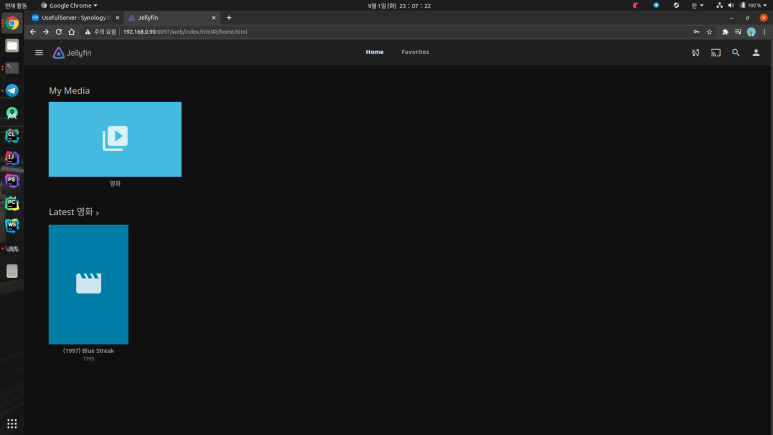Open WebStorm from the dock
This screenshot has width=773, height=435.
pyautogui.click(x=12, y=225)
